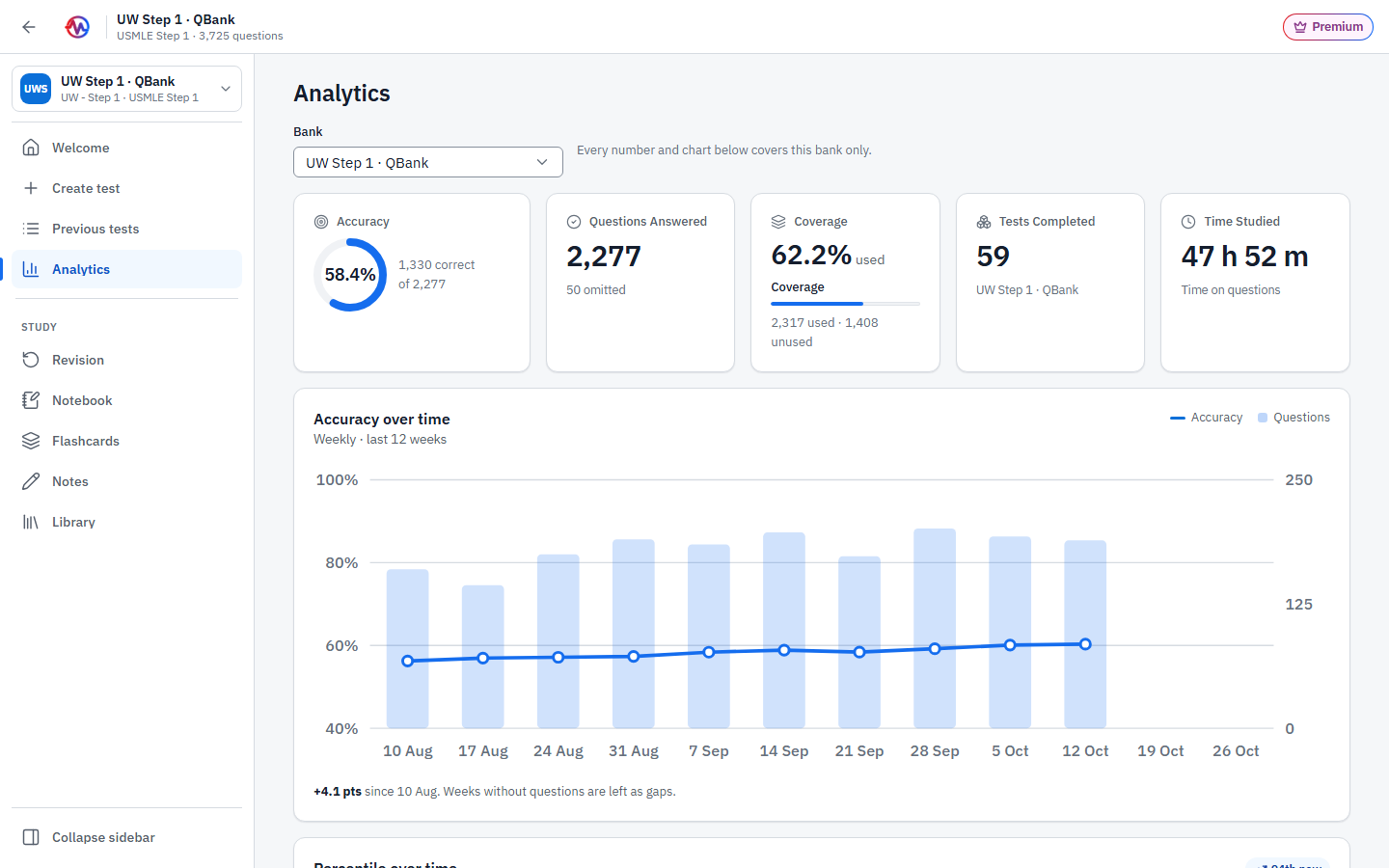Click the Accuracy target icon
The image size is (1389, 868).
click(321, 222)
